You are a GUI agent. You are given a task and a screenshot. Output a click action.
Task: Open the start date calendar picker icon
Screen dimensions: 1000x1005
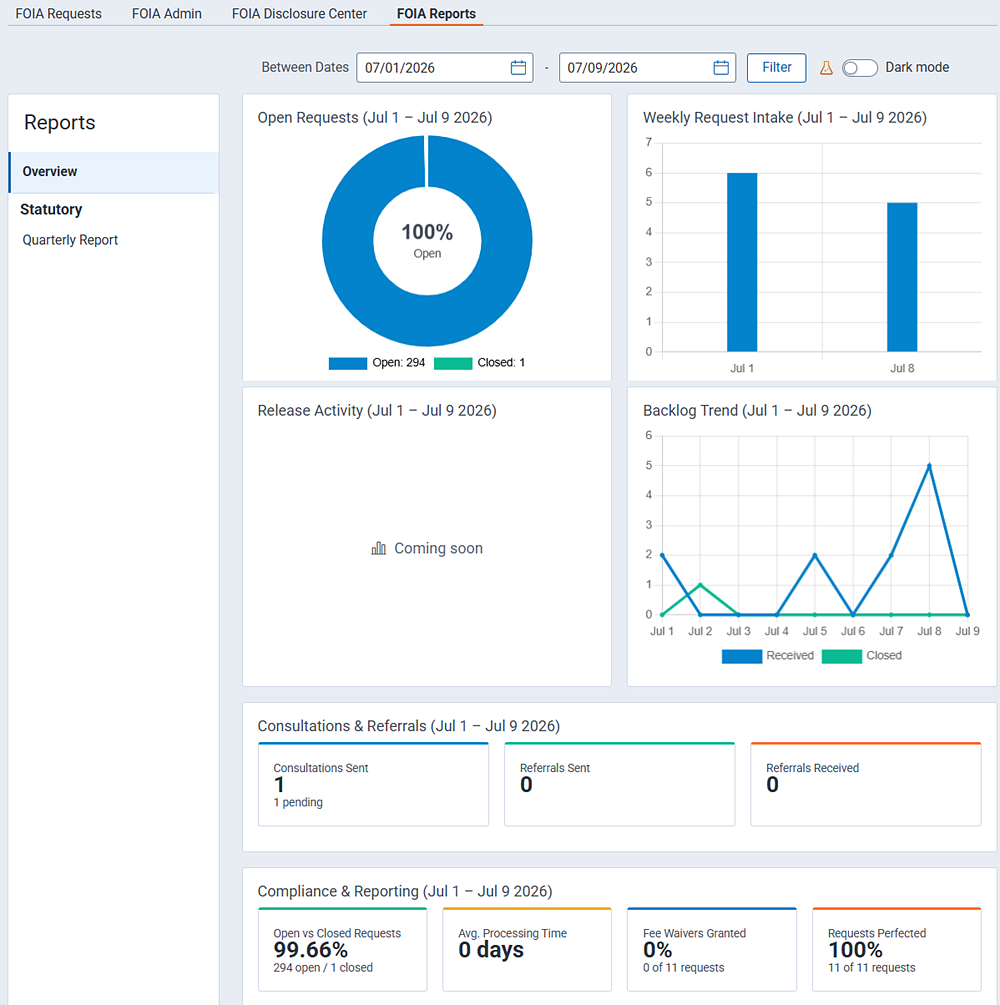518,67
